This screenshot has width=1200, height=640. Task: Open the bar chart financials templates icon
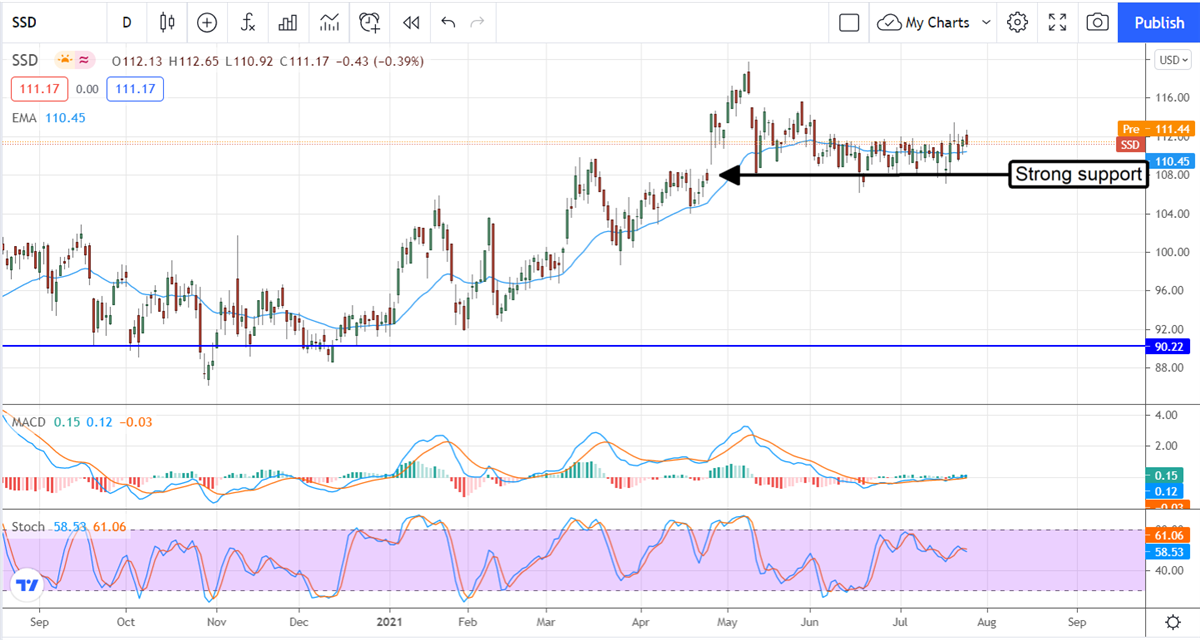click(x=288, y=22)
